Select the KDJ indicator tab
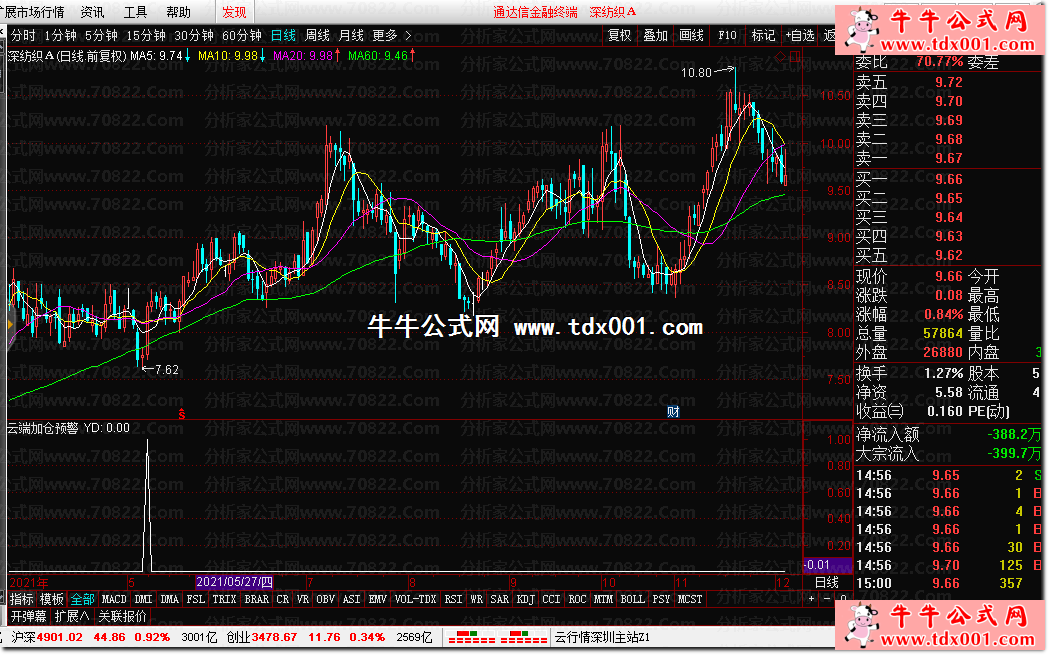This screenshot has width=1050, height=655. (525, 599)
